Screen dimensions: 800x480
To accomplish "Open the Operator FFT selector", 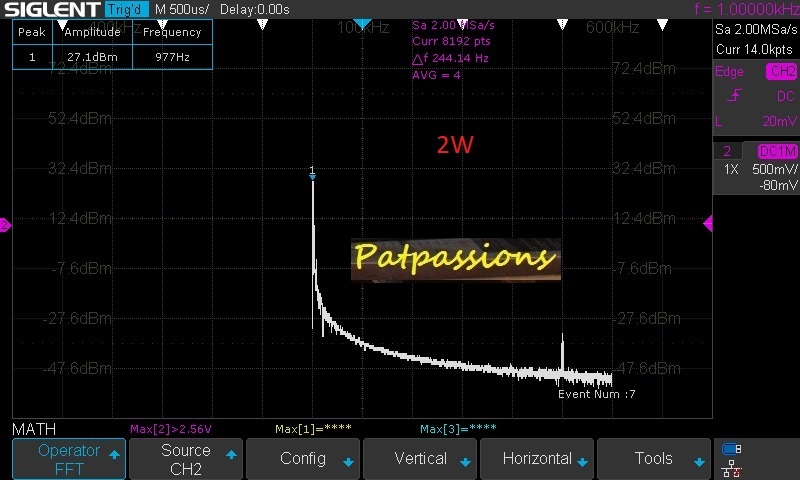I will [69, 459].
